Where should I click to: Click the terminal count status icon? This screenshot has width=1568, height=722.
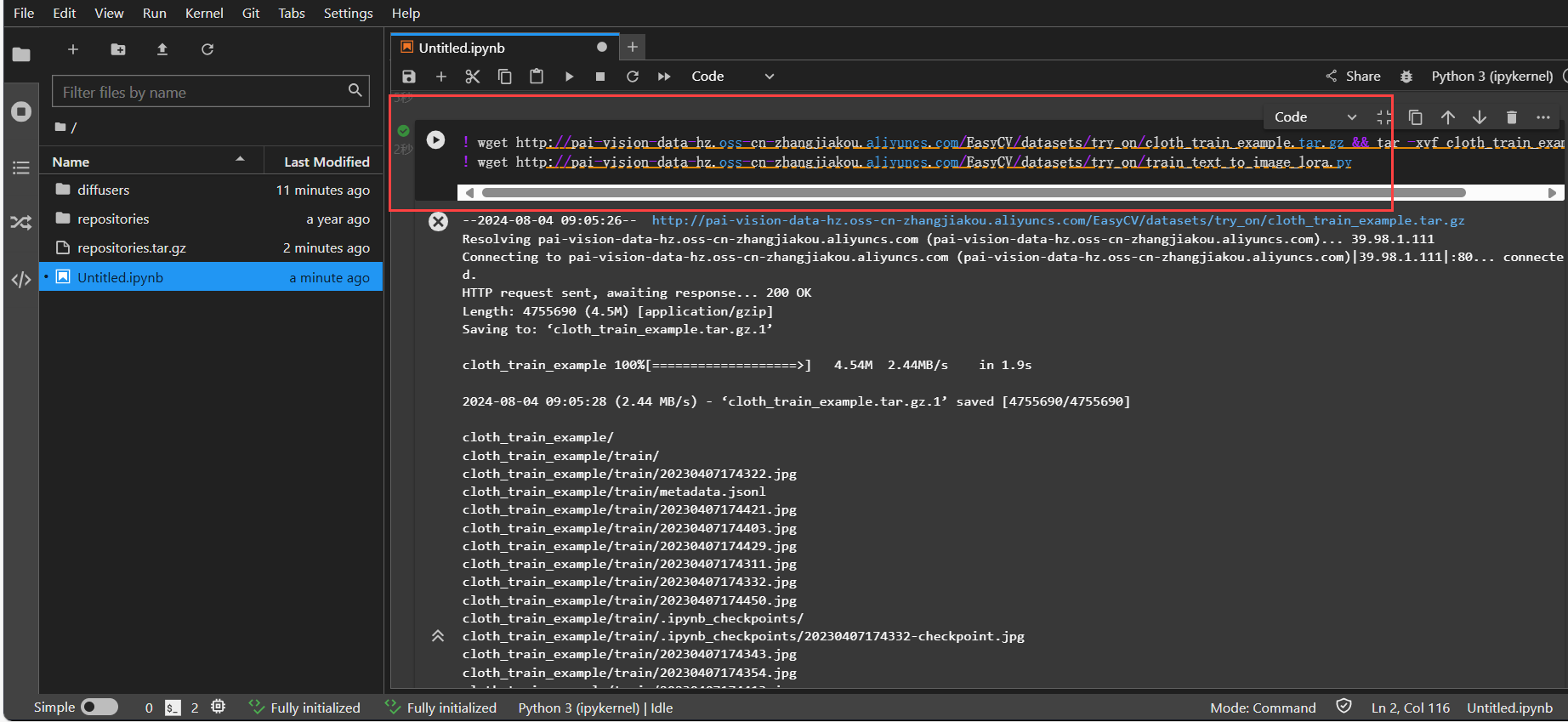pyautogui.click(x=173, y=708)
